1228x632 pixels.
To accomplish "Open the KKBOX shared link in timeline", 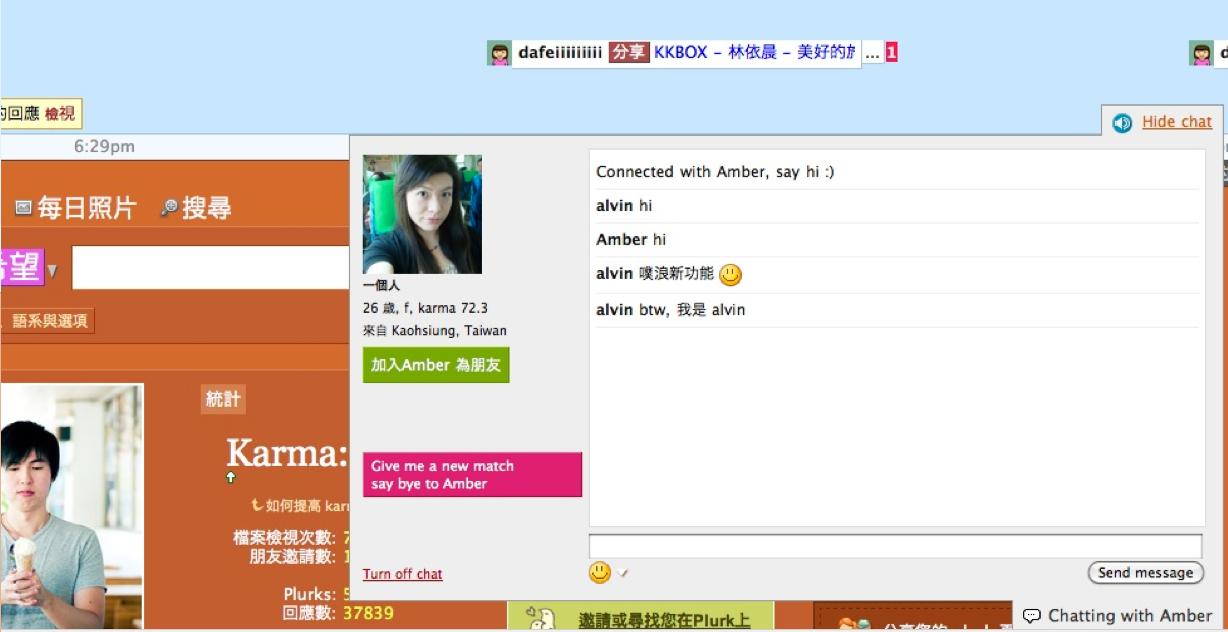I will click(x=755, y=52).
